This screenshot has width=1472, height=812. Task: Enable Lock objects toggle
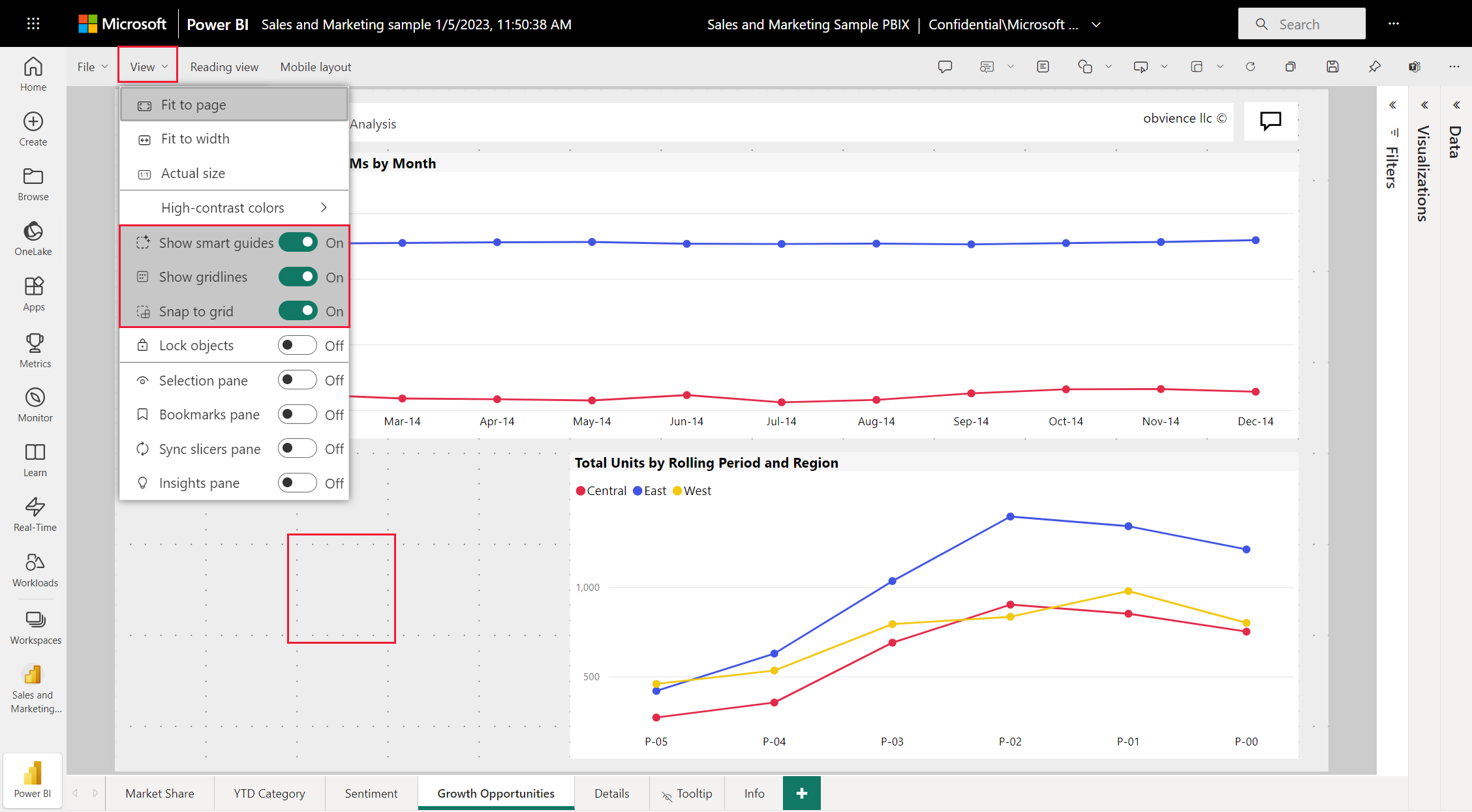[298, 345]
